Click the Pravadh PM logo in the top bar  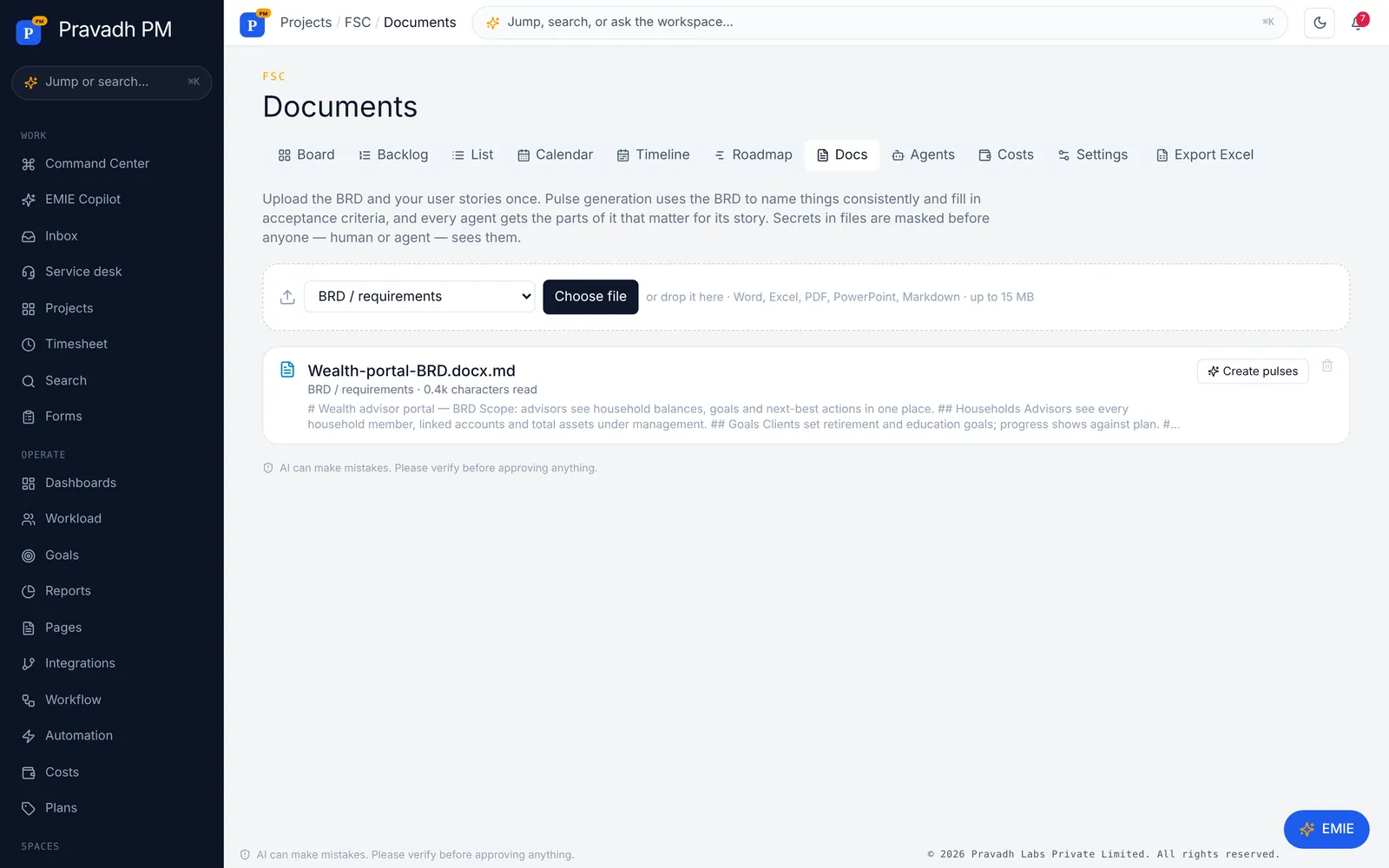point(253,23)
